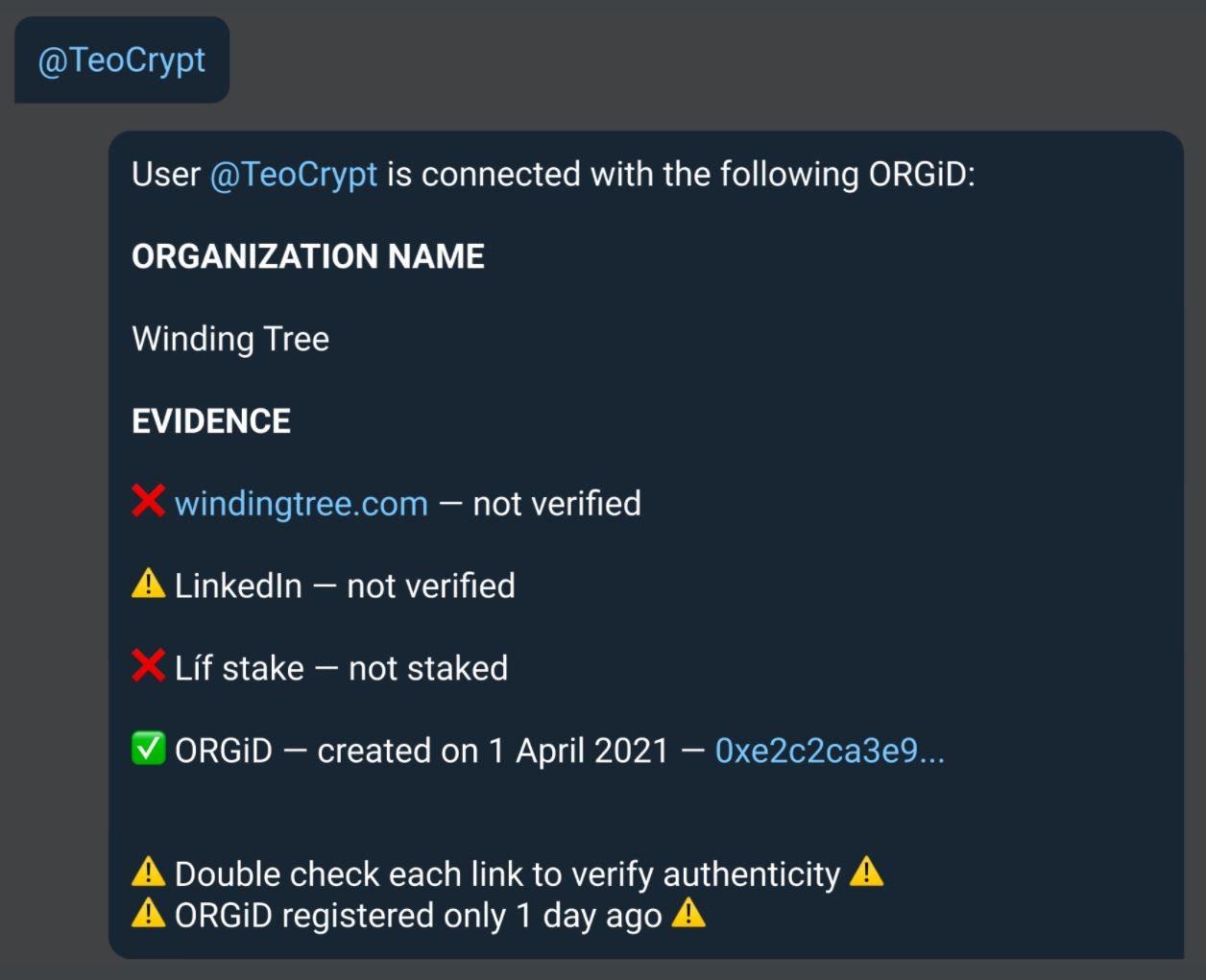The image size is (1206, 980).
Task: Open the @TeoCrypt mention in the reply
Action: click(293, 175)
